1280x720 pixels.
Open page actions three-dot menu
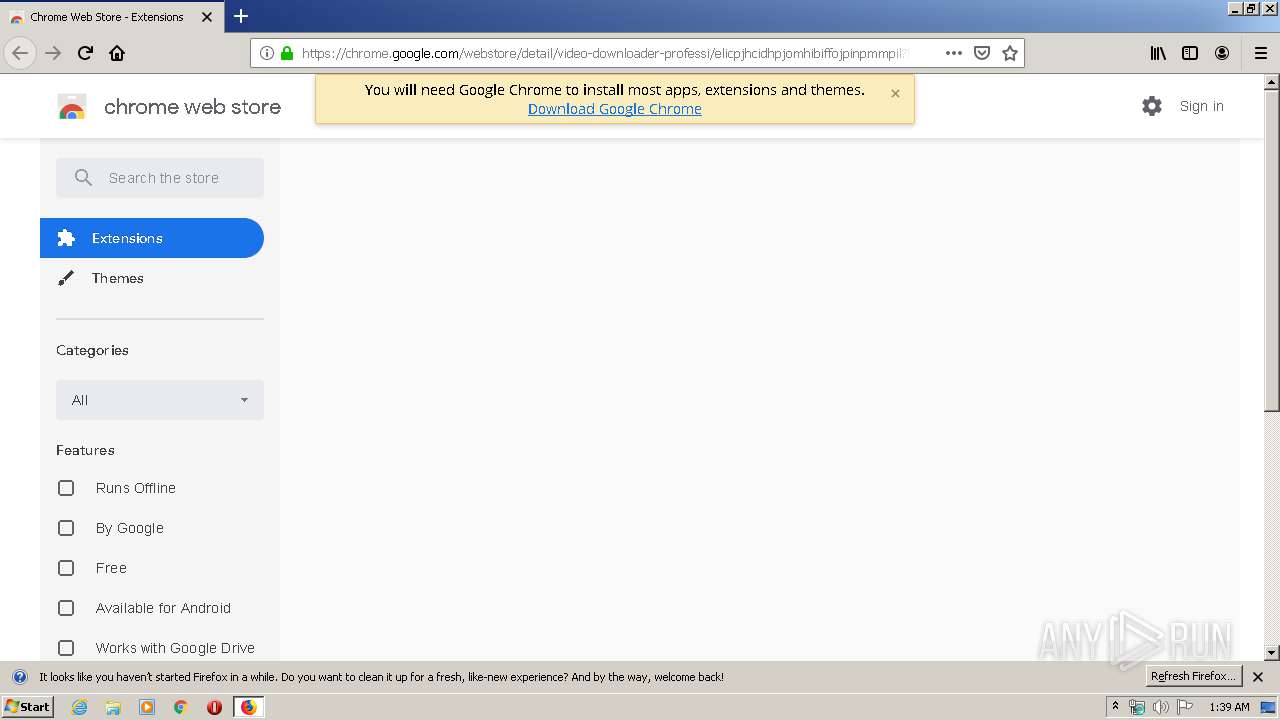point(953,53)
